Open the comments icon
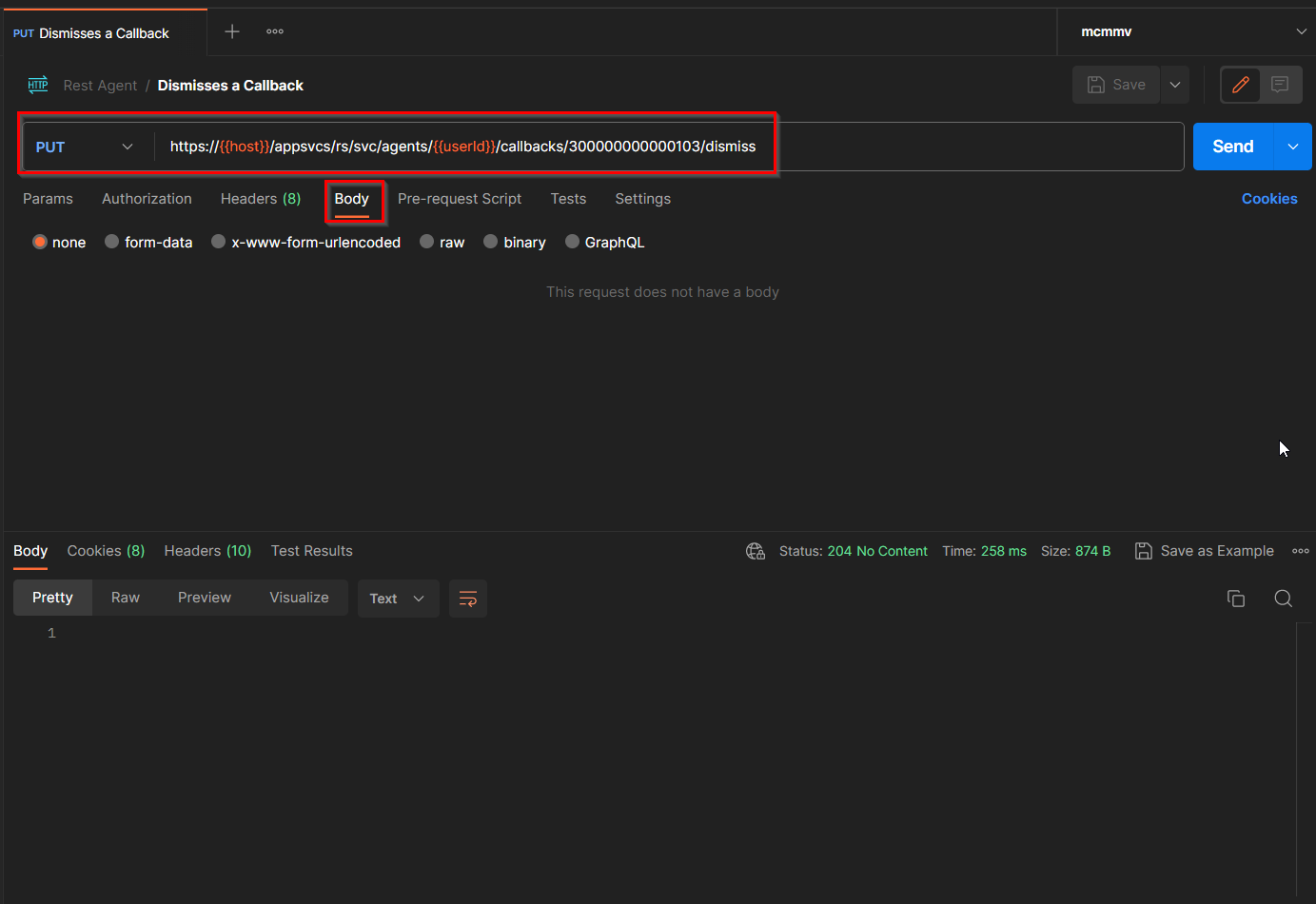The height and width of the screenshot is (904, 1316). tap(1280, 85)
